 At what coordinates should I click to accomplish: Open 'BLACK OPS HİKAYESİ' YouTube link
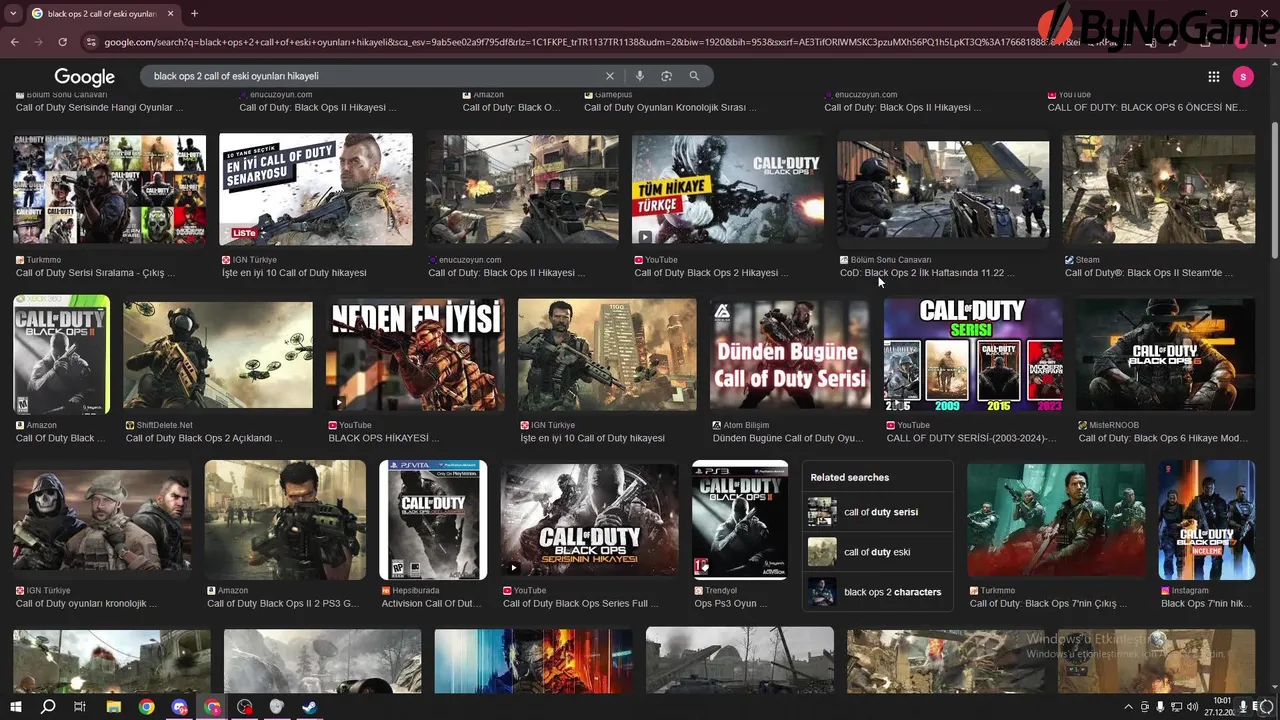point(385,438)
